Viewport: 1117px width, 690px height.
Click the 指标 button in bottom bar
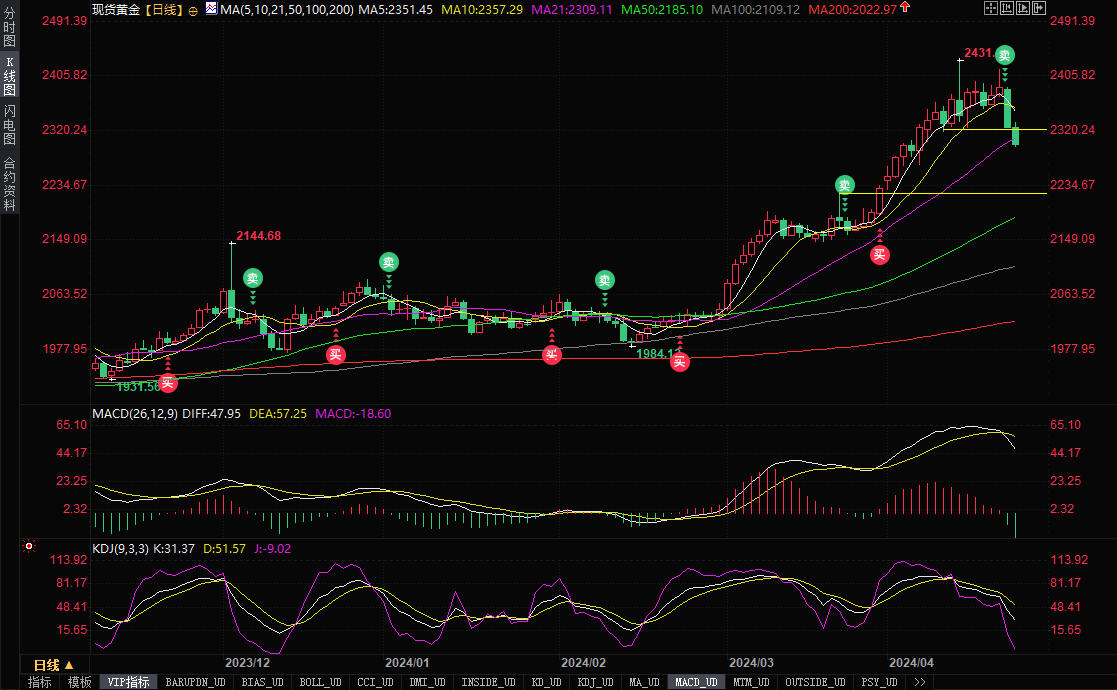[x=40, y=682]
